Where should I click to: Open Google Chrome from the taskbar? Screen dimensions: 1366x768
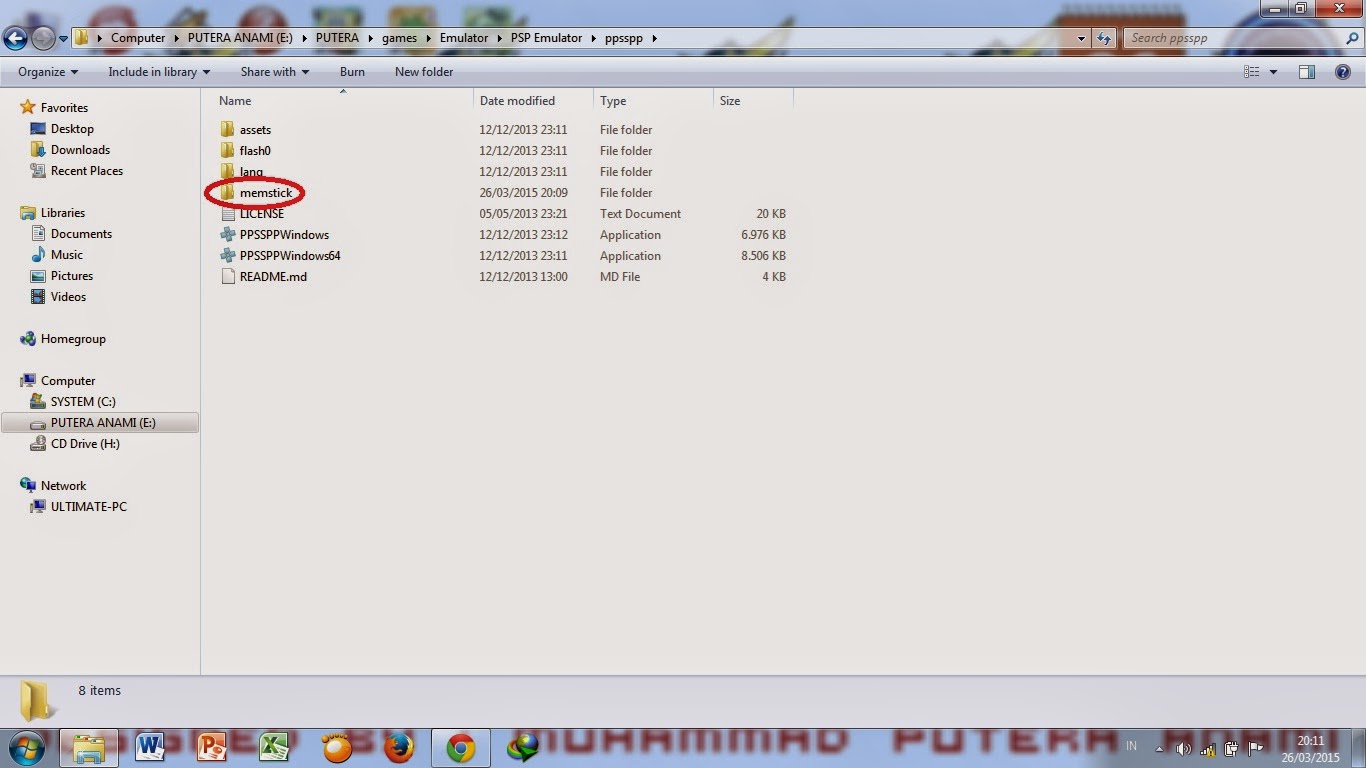[460, 747]
